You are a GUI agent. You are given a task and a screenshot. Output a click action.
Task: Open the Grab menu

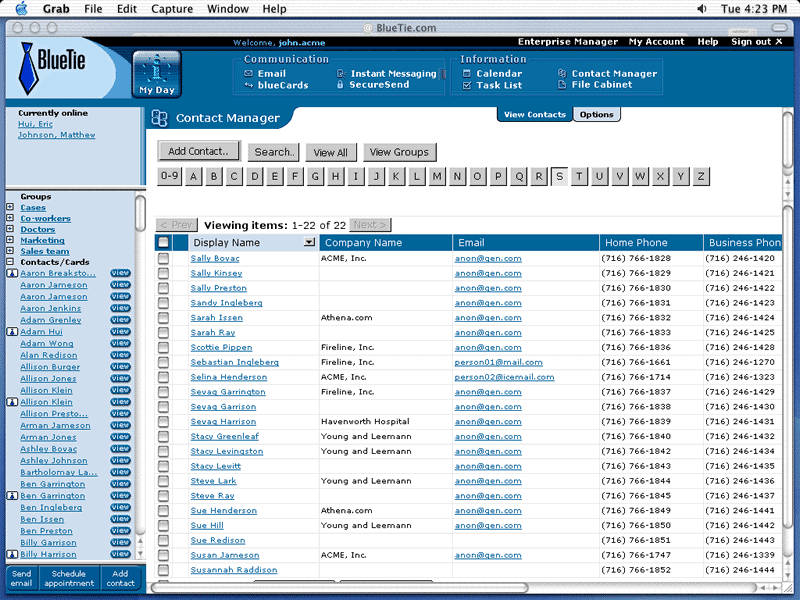(56, 9)
